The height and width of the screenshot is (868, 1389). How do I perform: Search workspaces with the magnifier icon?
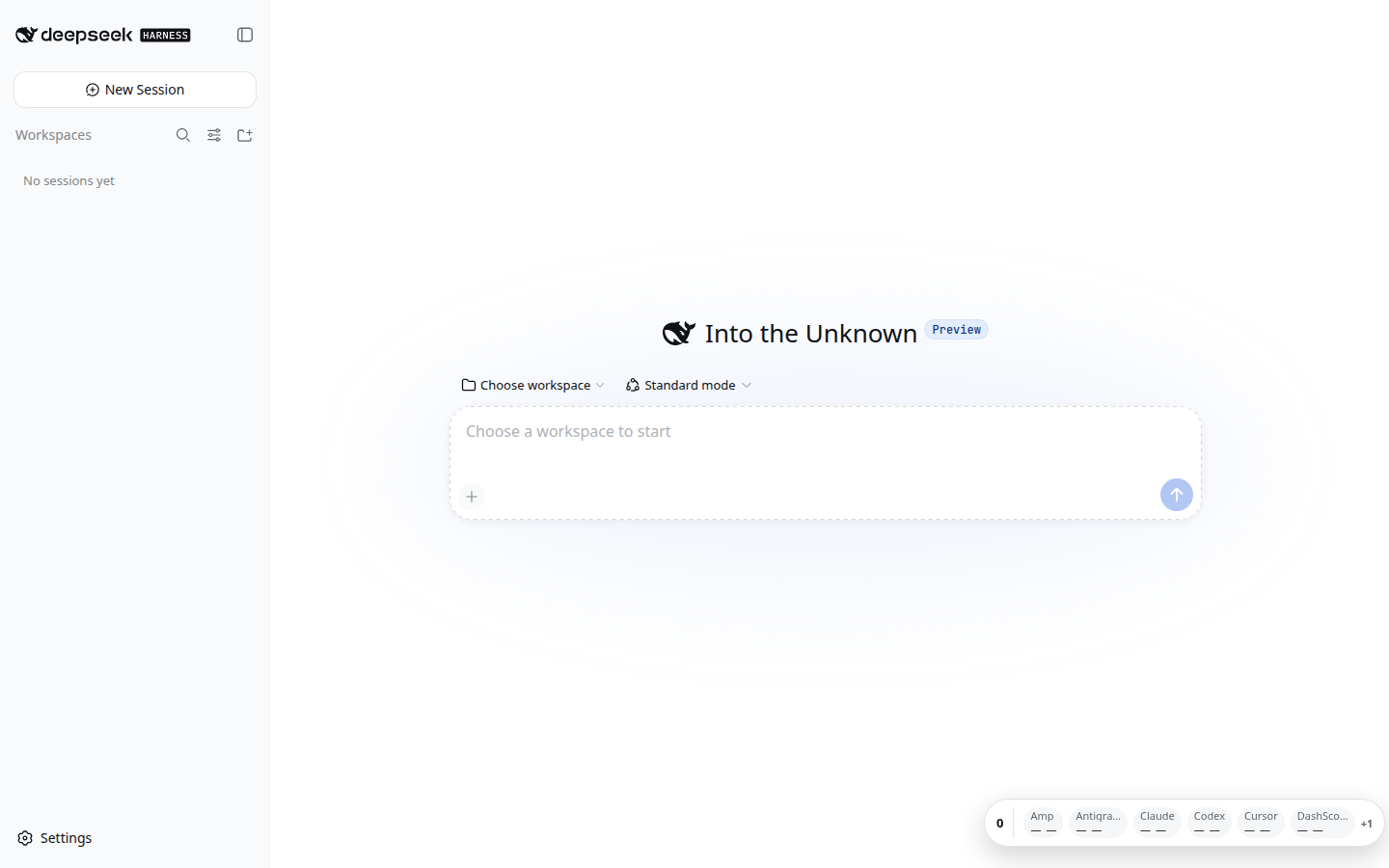[x=183, y=135]
